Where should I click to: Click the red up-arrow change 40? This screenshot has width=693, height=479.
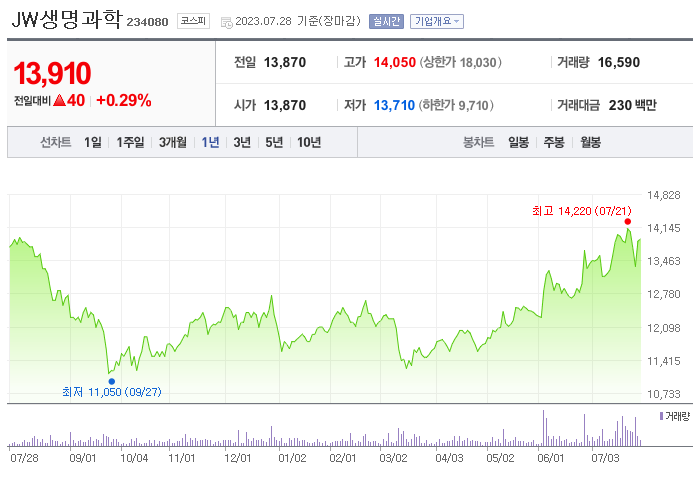coord(69,101)
